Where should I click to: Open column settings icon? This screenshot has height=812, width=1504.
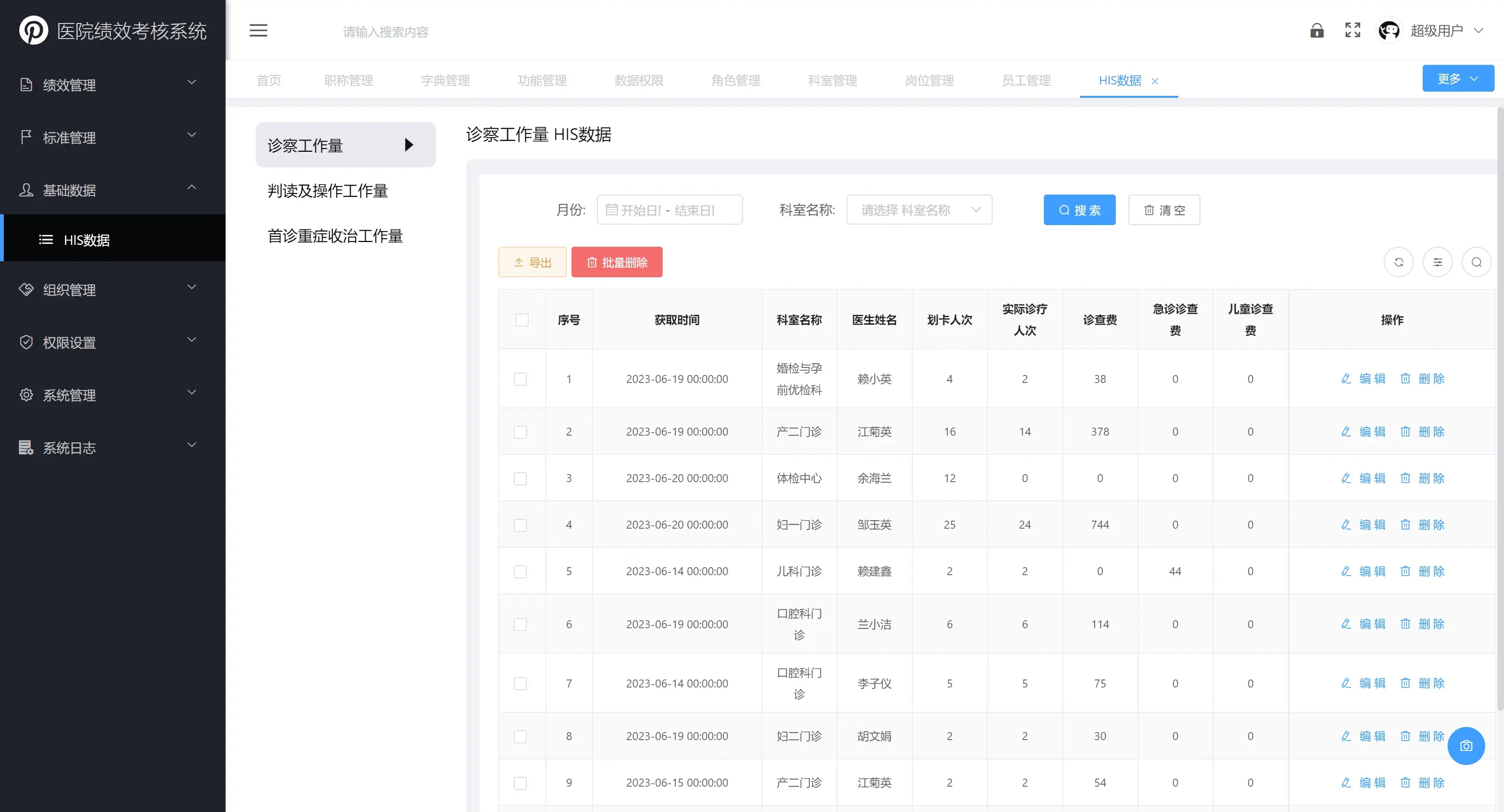tap(1437, 262)
